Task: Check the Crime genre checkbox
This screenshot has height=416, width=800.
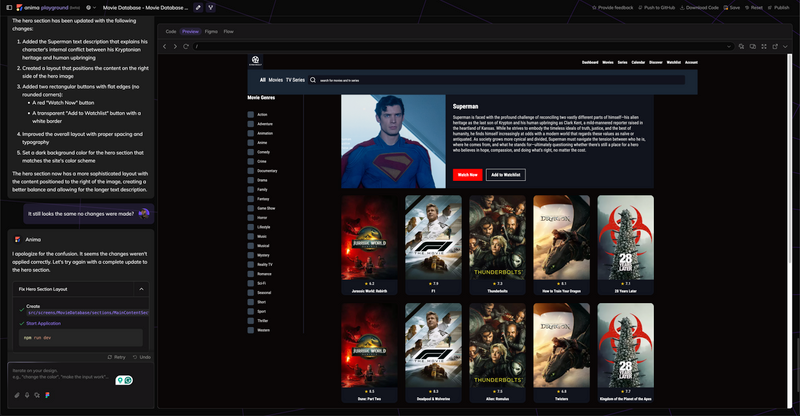Action: point(251,161)
